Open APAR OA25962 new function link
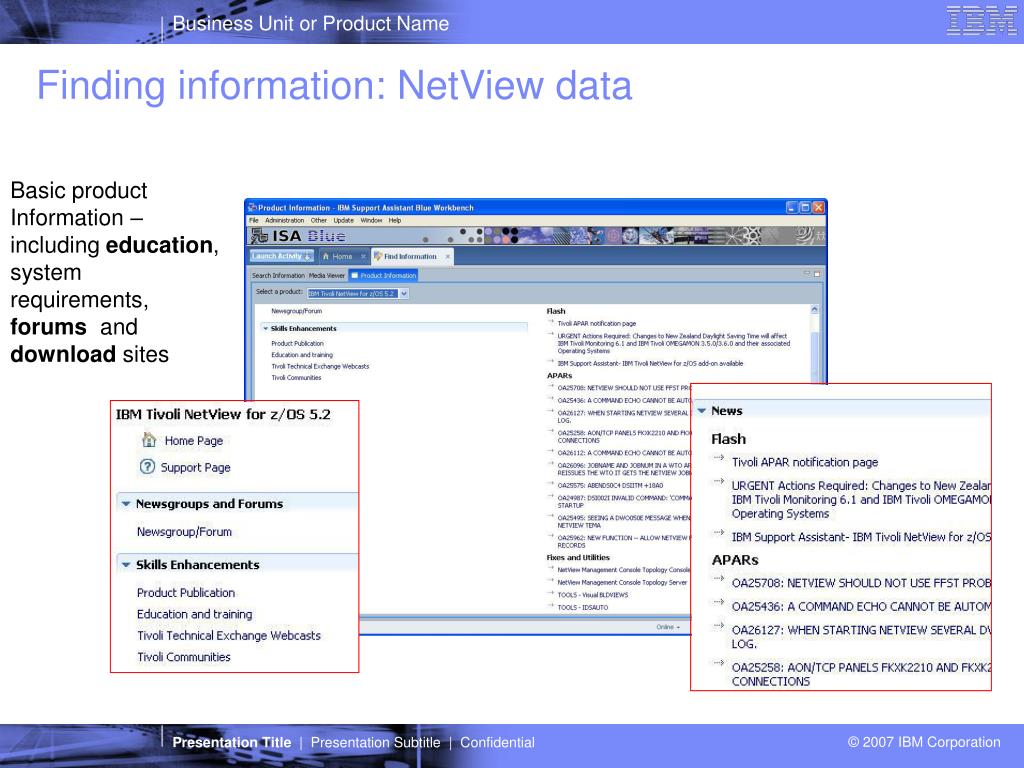The height and width of the screenshot is (768, 1024). coord(624,541)
